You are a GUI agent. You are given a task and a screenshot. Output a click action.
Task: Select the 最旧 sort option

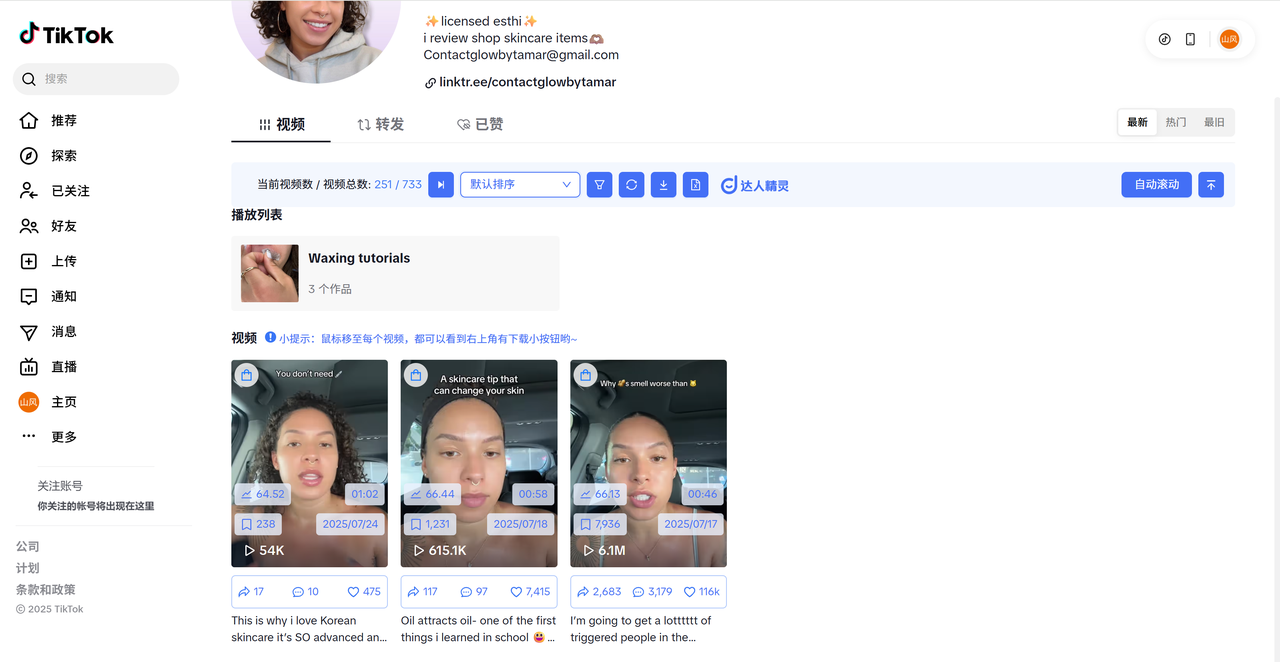[x=1214, y=122]
